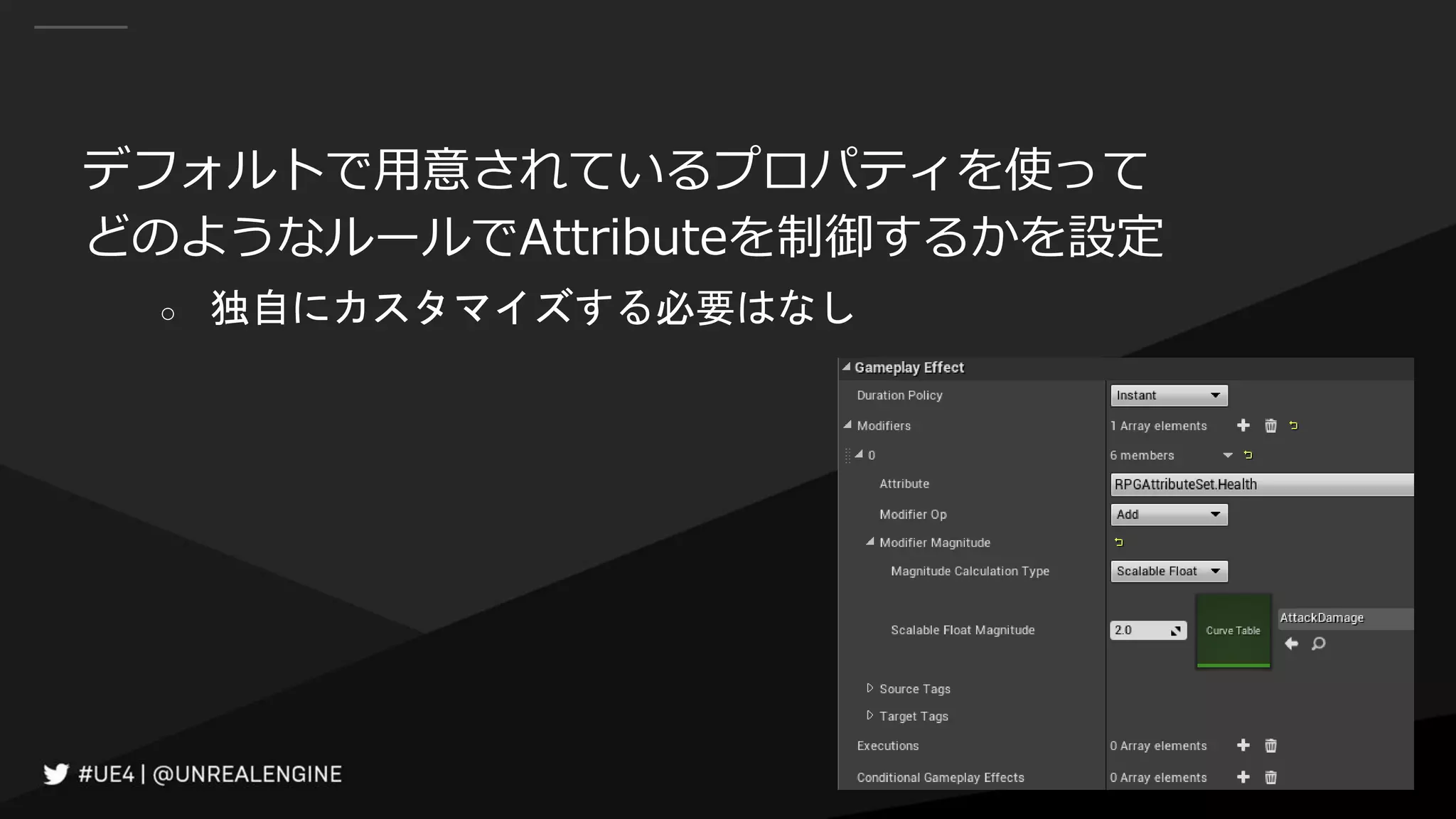Use selected asset arrow for Curve Table
This screenshot has height=819, width=1456.
pyautogui.click(x=1291, y=643)
